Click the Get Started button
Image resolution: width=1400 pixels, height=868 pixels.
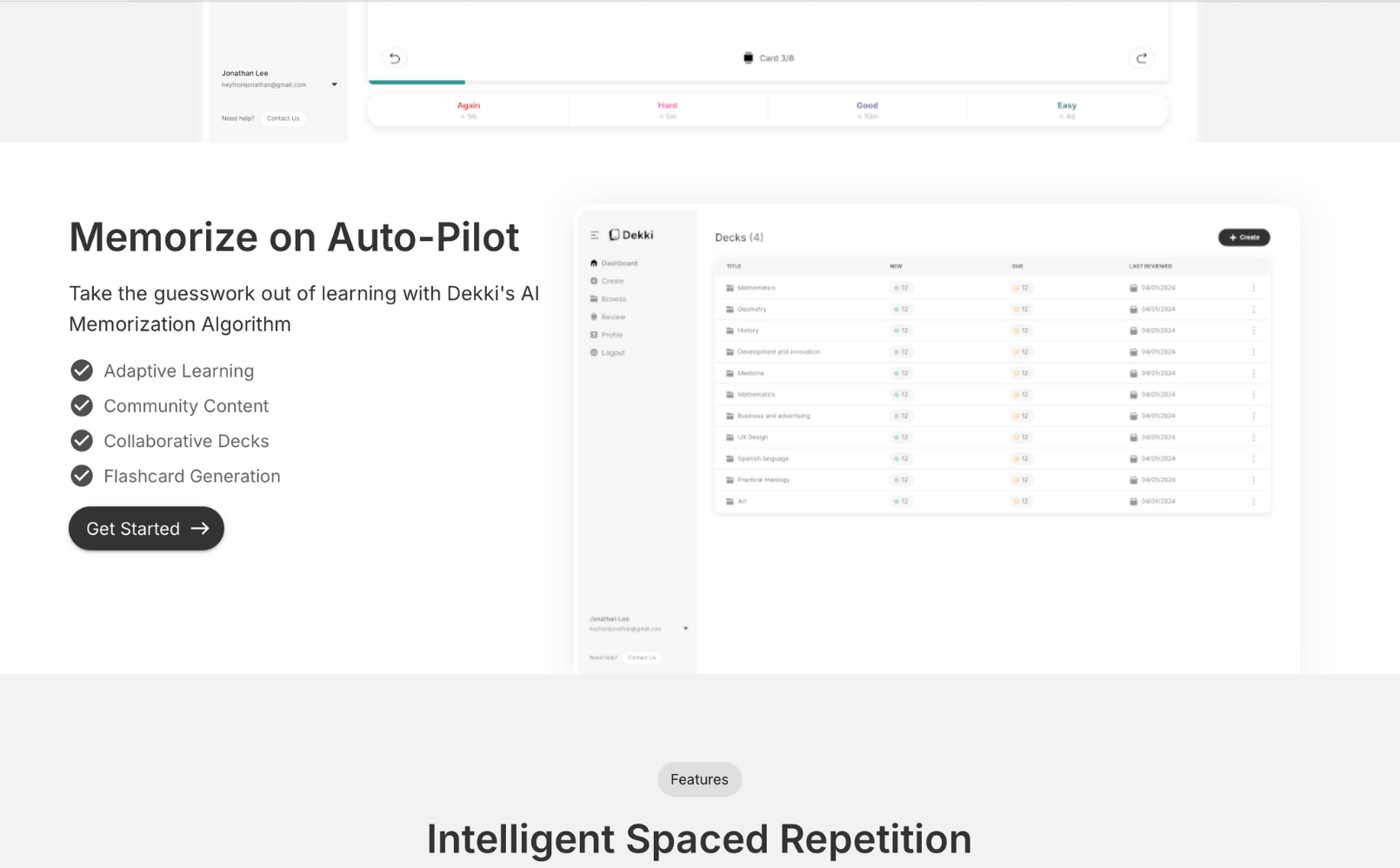click(146, 529)
